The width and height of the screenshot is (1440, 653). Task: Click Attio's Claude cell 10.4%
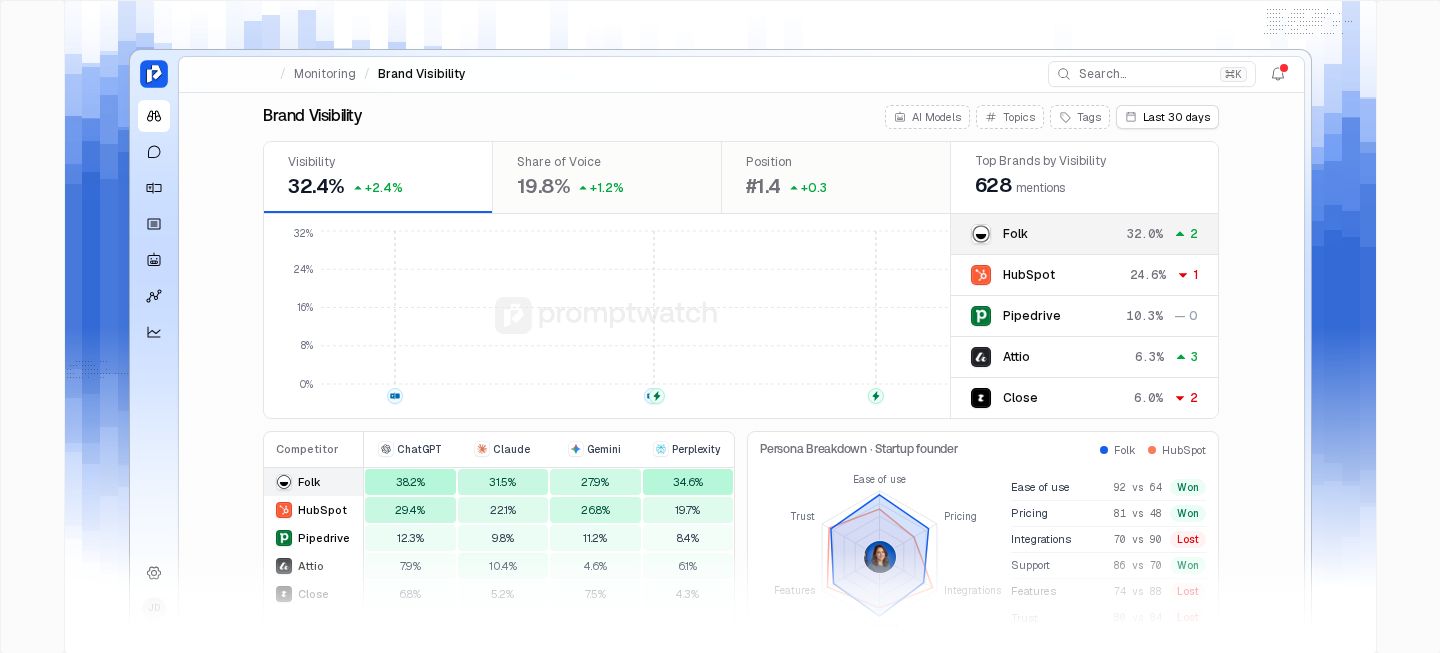503,566
